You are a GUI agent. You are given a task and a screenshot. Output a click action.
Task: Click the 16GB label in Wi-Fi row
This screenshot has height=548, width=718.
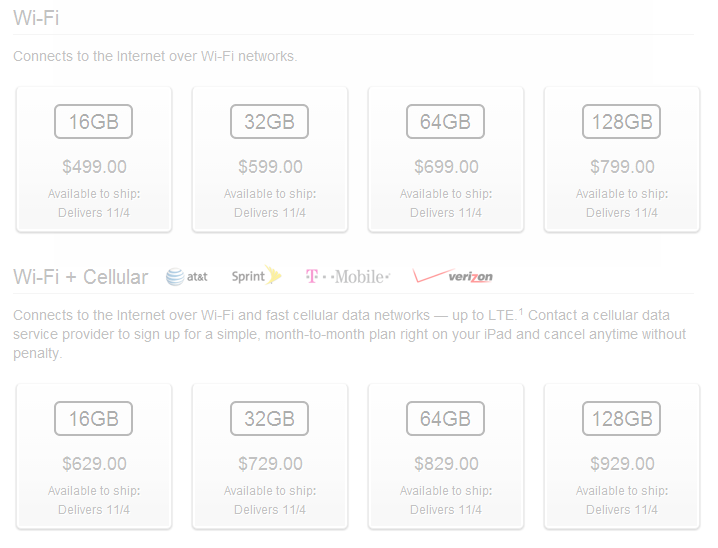(93, 122)
